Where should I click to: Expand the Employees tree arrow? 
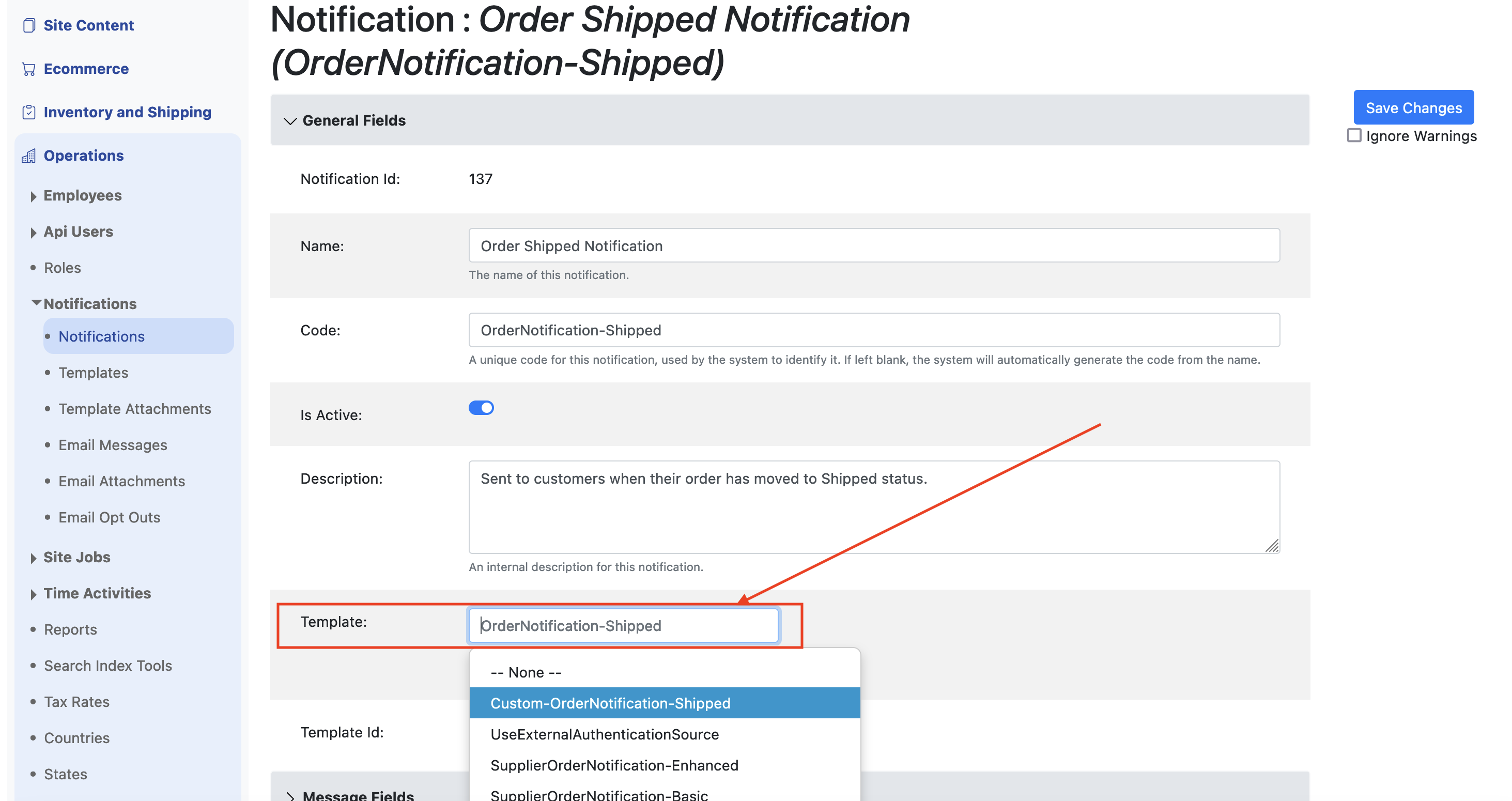(34, 196)
